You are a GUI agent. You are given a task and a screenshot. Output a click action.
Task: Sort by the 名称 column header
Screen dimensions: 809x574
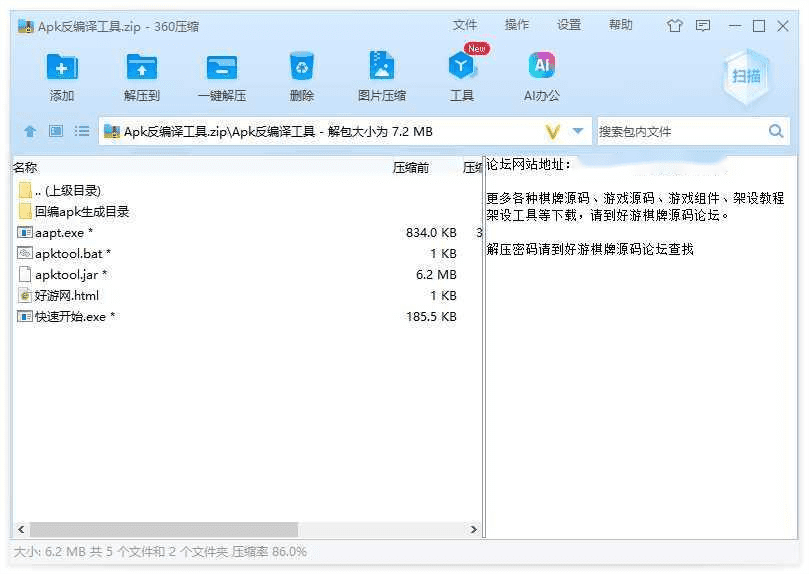click(x=25, y=167)
